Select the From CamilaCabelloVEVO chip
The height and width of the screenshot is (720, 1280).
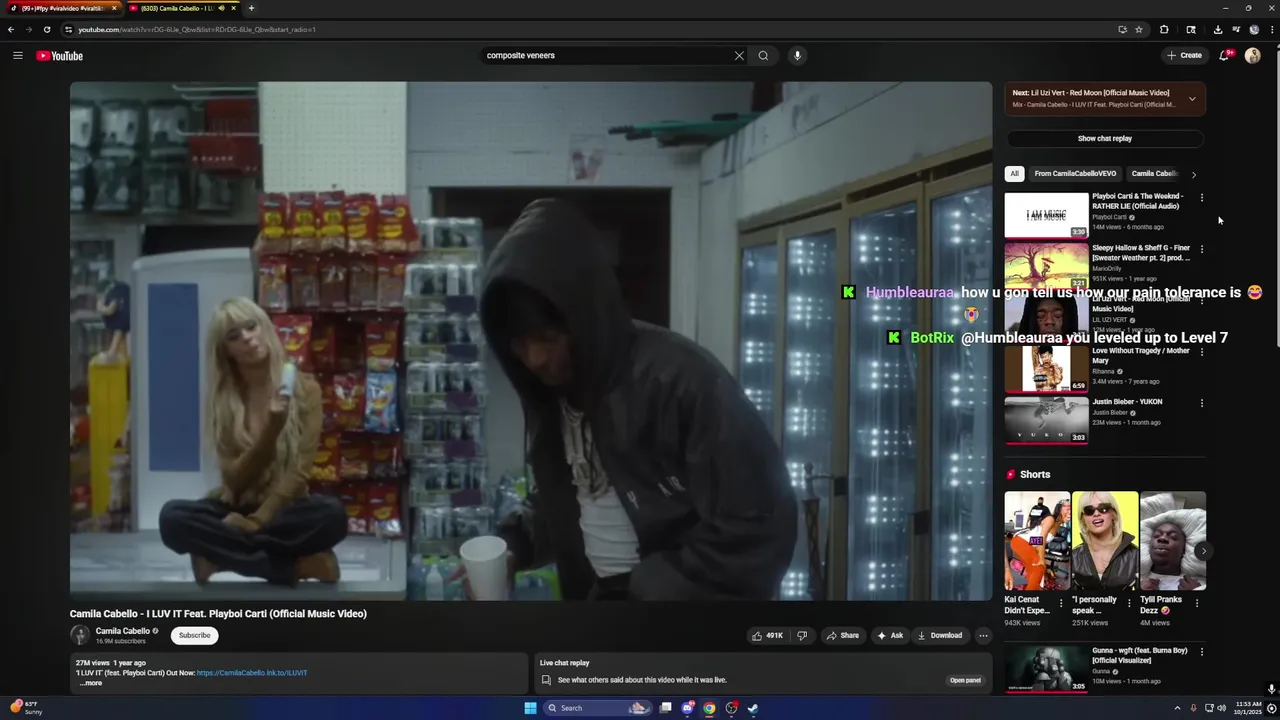click(x=1075, y=174)
